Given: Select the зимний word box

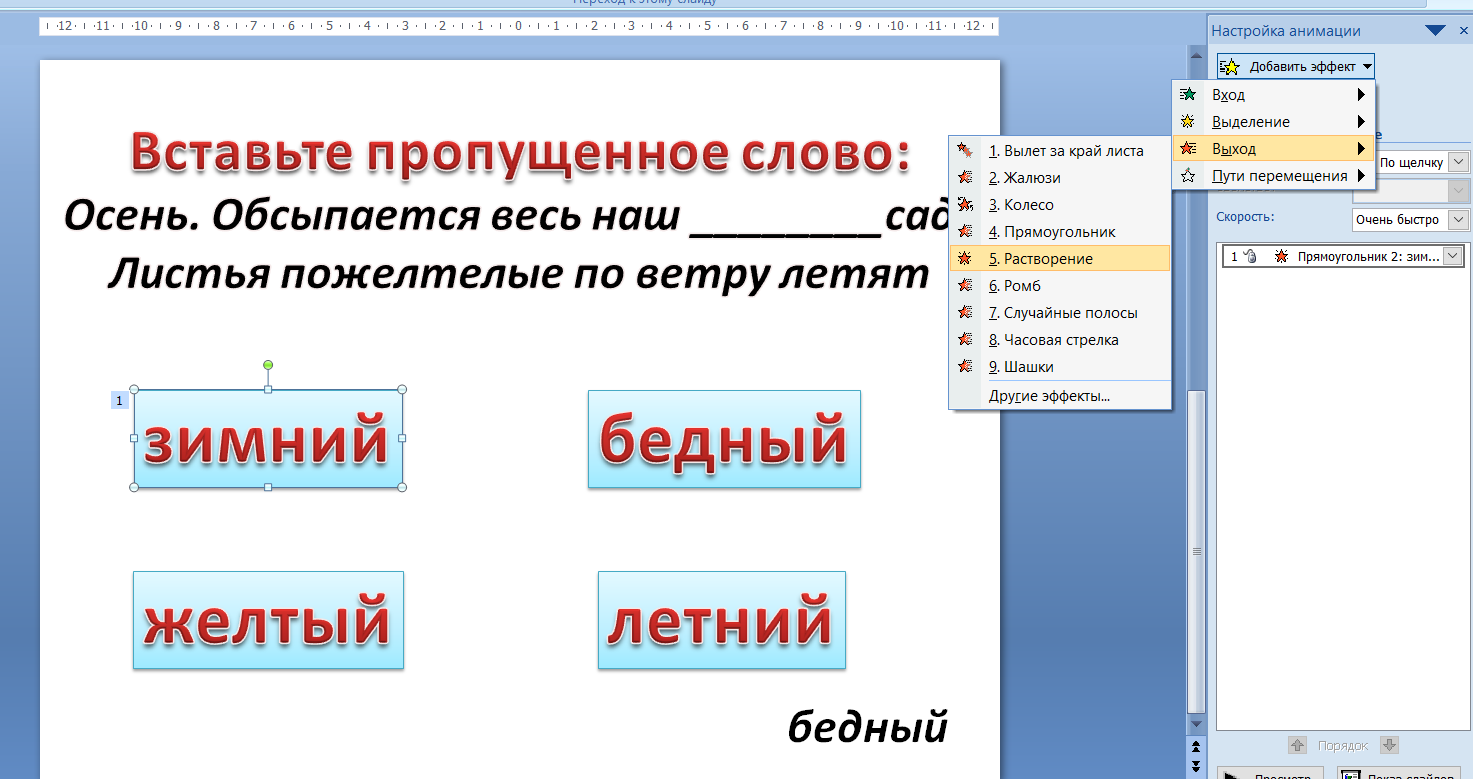Looking at the screenshot, I should pos(268,439).
